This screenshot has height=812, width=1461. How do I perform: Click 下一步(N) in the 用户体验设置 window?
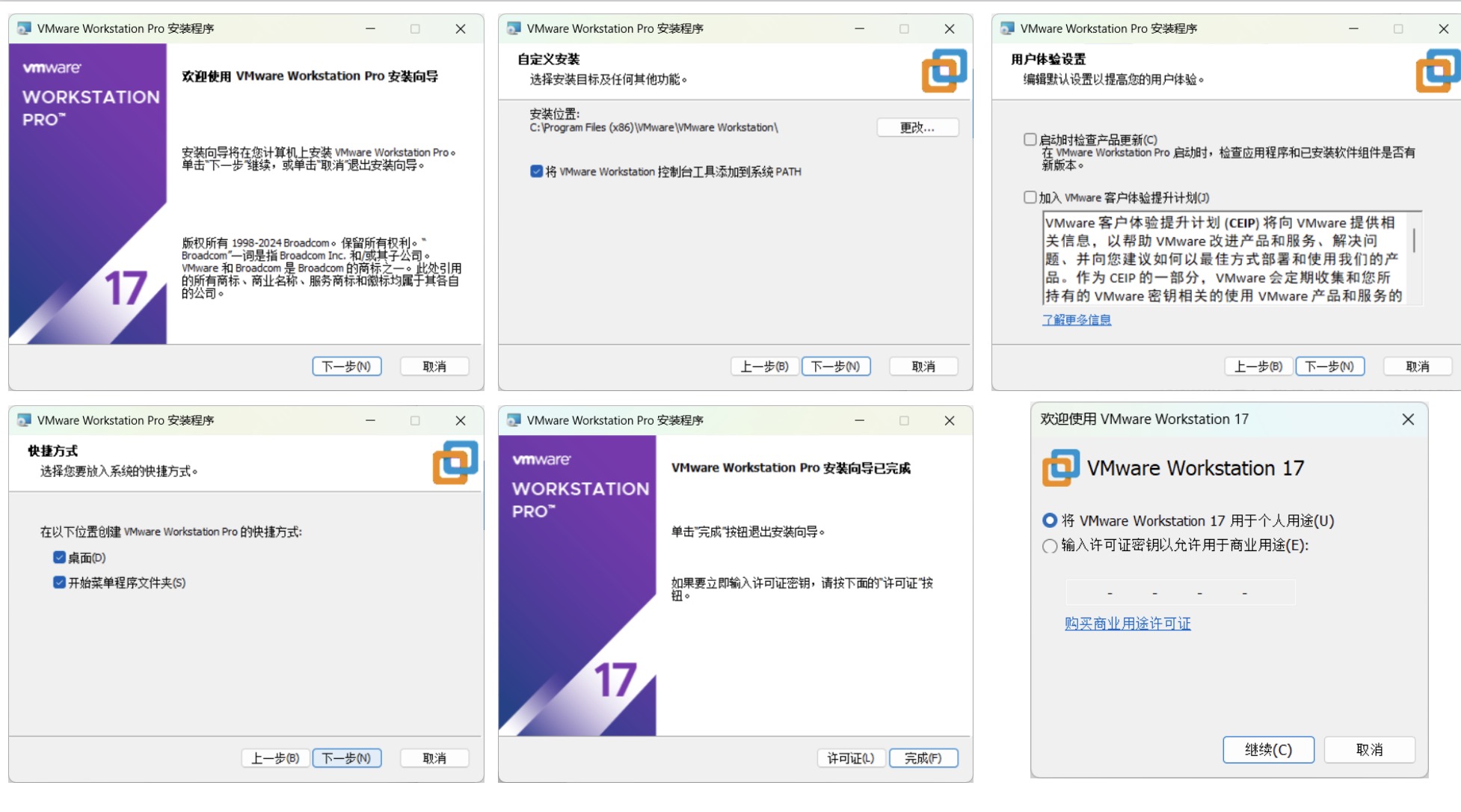tap(1330, 366)
